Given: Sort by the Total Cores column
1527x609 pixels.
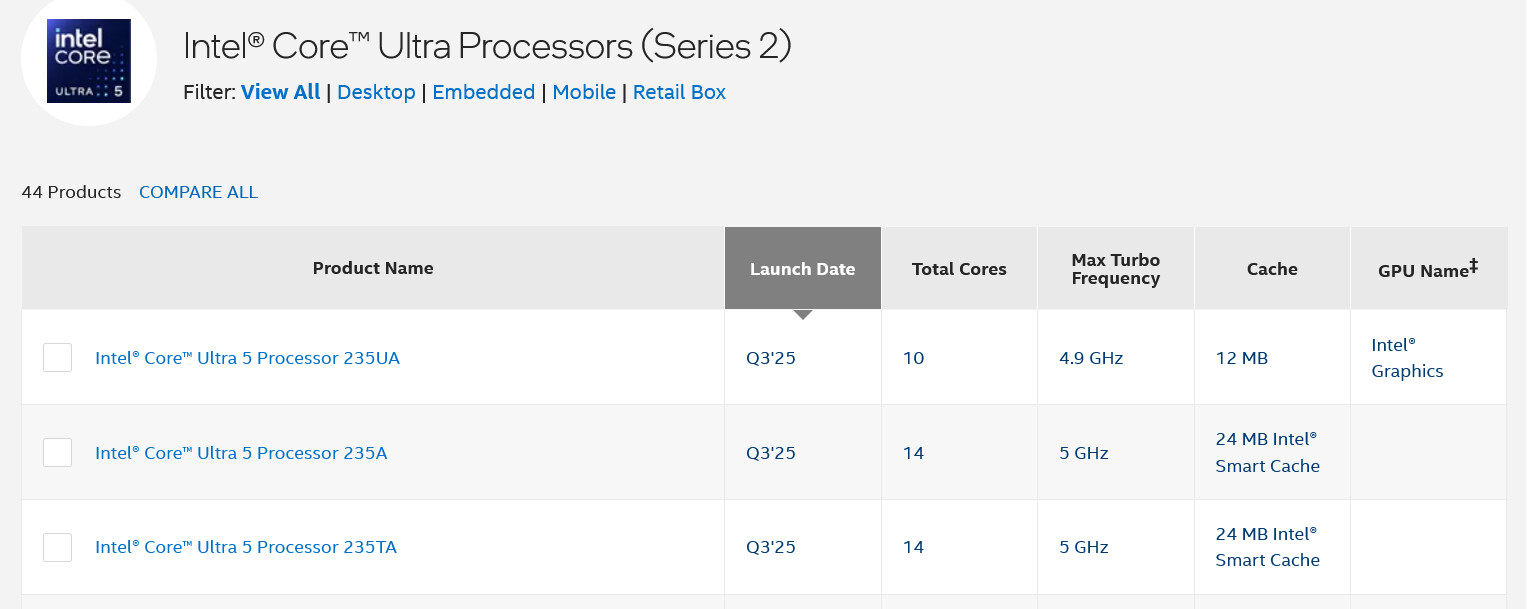Looking at the screenshot, I should [x=959, y=268].
